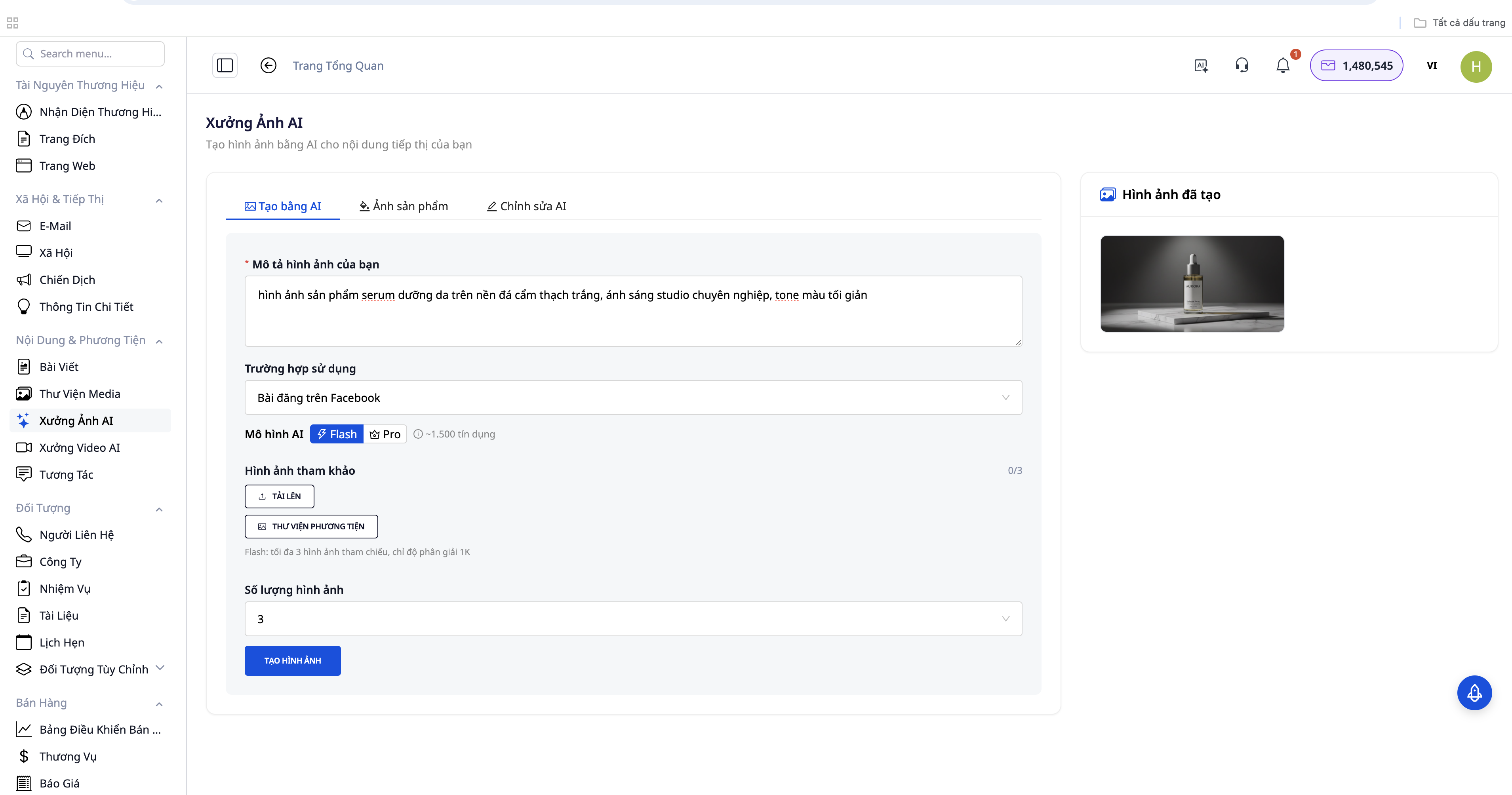
Task: Collapse the Xã Hội & Tiếp Thị section
Action: point(159,200)
